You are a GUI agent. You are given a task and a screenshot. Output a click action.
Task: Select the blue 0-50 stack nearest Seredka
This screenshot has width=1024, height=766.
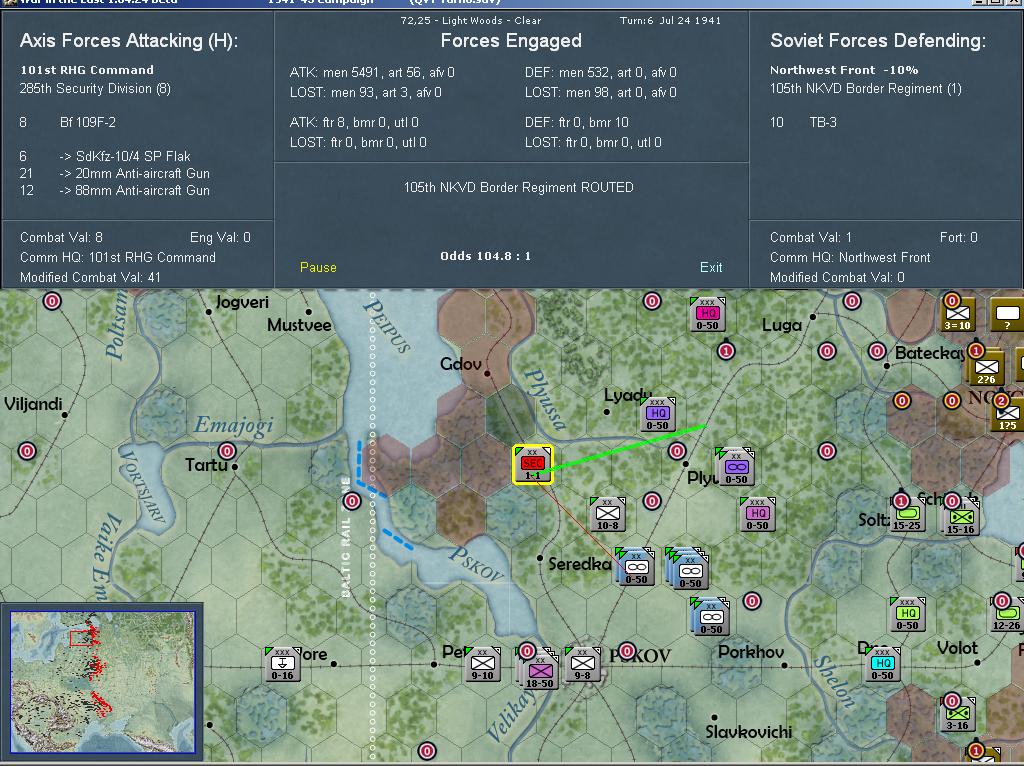click(x=635, y=567)
